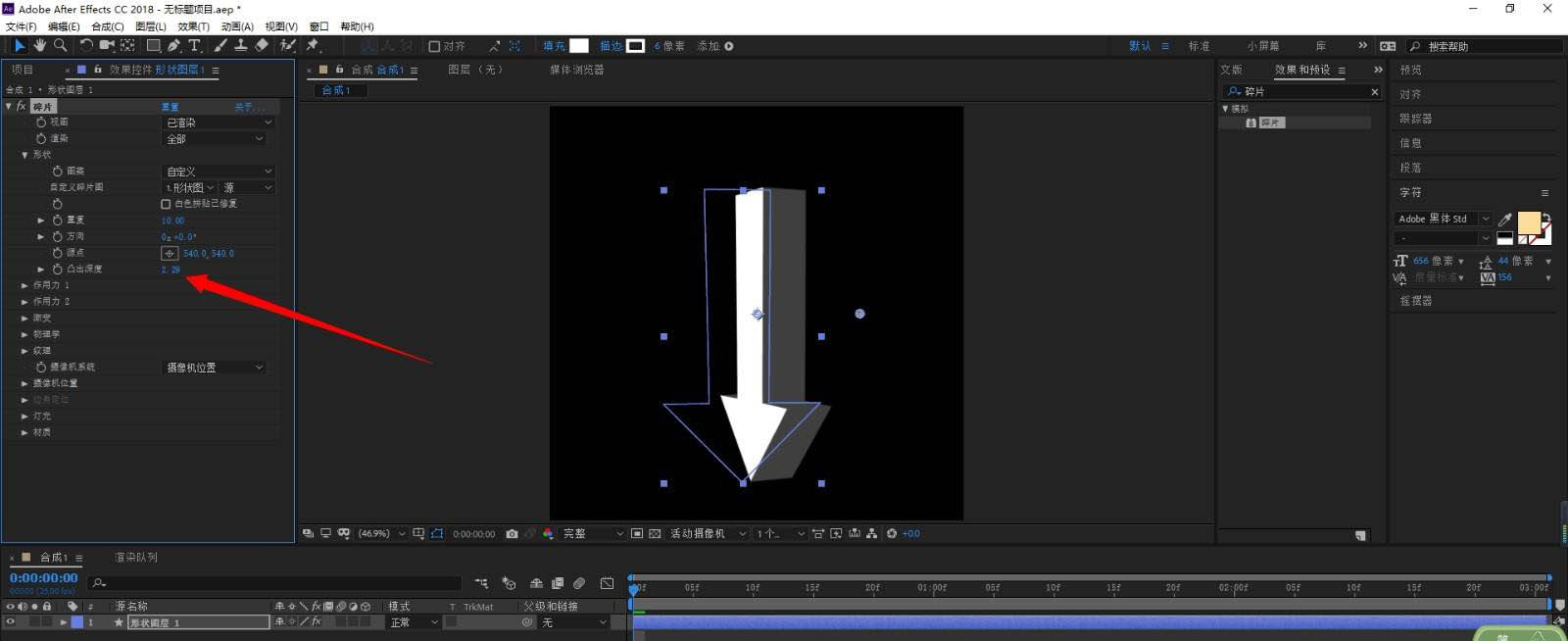Screen dimensions: 1568x641
Task: Select the Pen tool
Action: [173, 45]
